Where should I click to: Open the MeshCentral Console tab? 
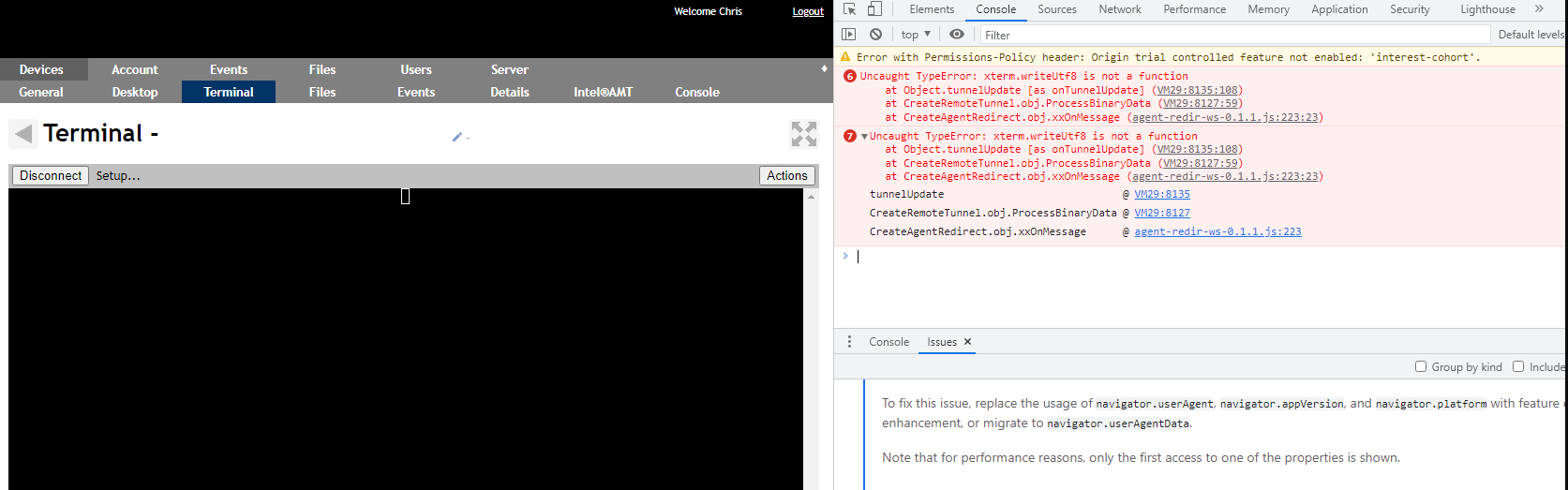click(697, 92)
